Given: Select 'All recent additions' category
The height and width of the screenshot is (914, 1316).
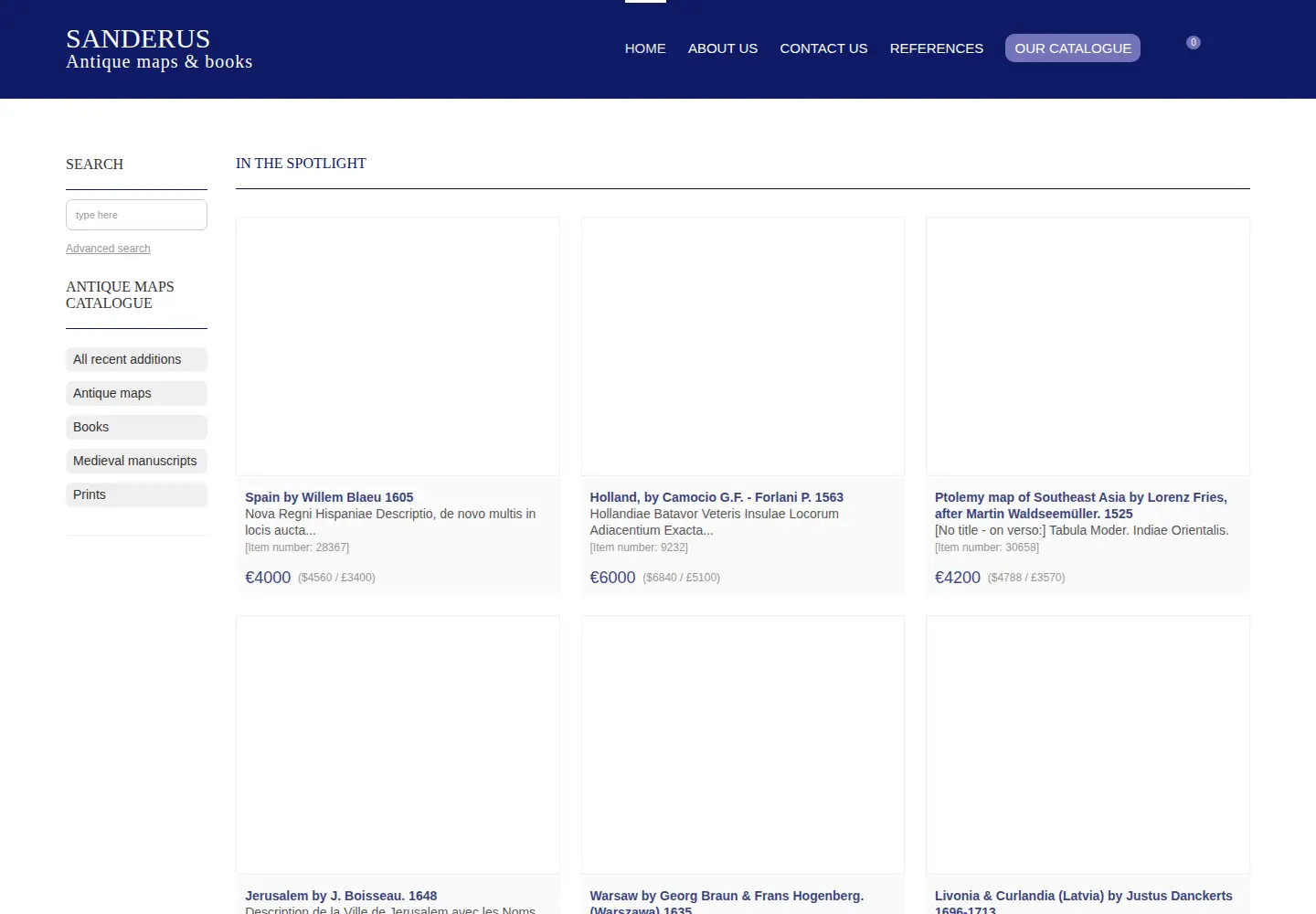Looking at the screenshot, I should [136, 359].
